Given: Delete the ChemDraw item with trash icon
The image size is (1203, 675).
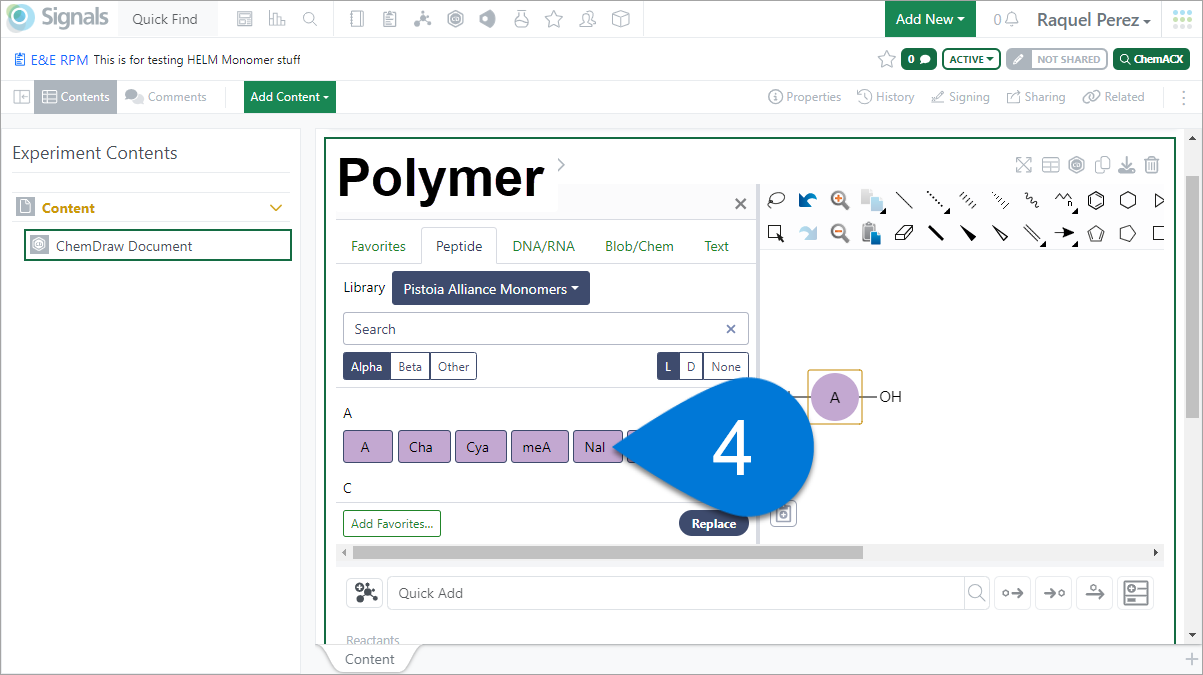Looking at the screenshot, I should (x=1152, y=165).
